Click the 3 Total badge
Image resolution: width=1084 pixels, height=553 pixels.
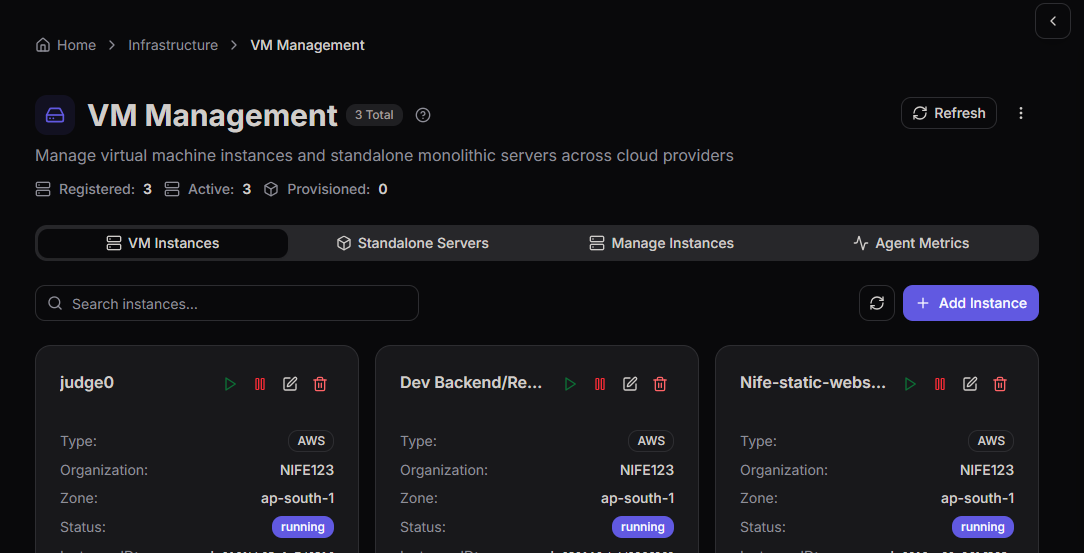point(374,115)
